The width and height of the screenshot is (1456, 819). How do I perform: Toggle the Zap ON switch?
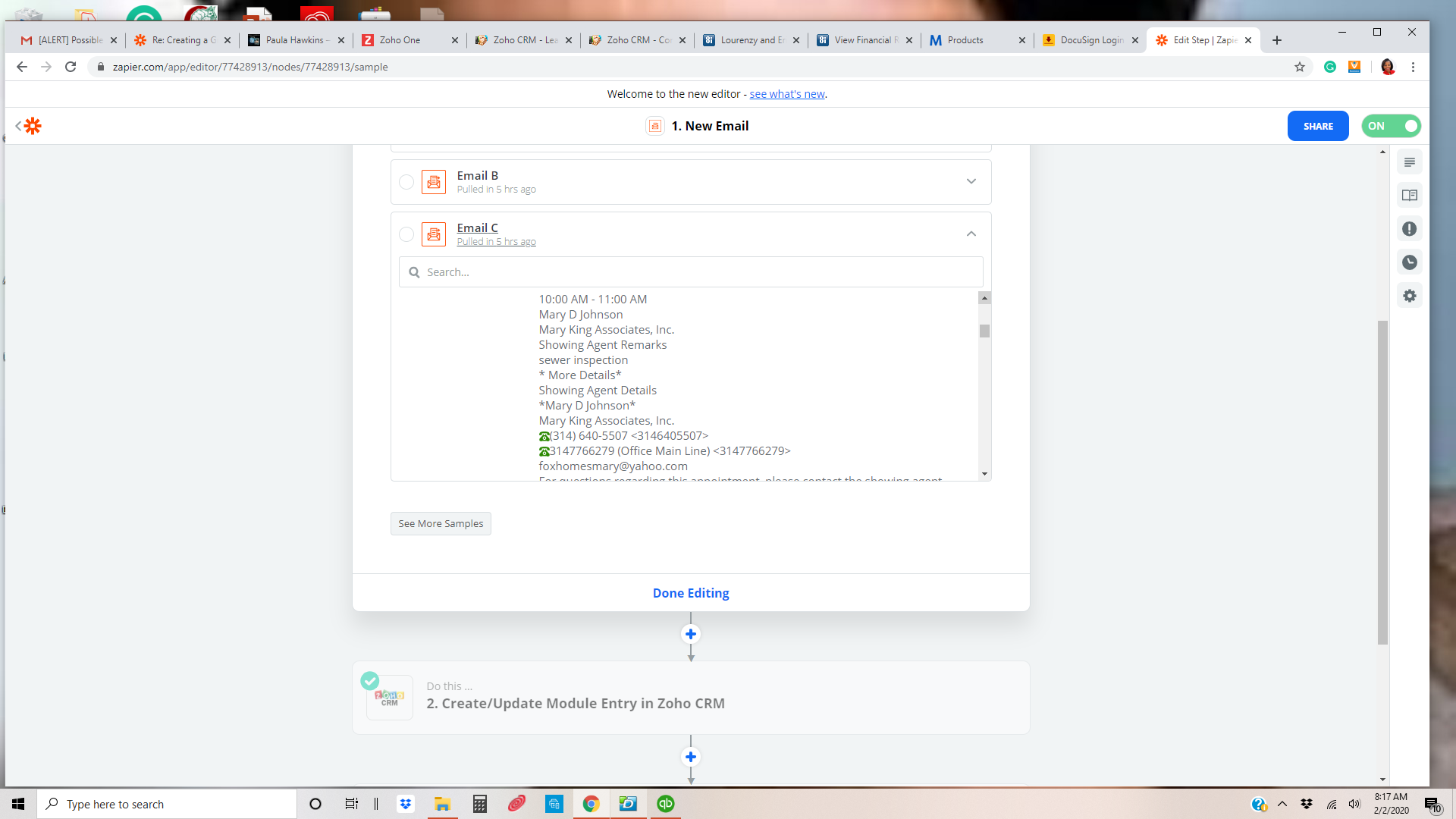click(1391, 126)
